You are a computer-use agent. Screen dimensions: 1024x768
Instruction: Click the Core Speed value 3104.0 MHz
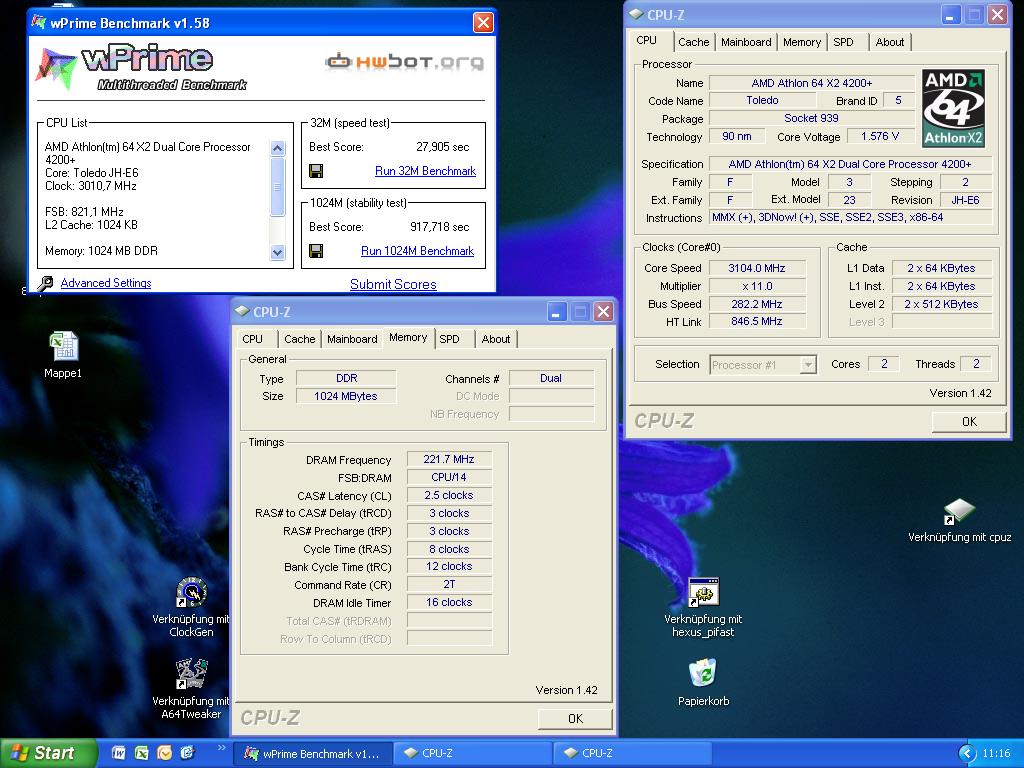click(x=757, y=268)
